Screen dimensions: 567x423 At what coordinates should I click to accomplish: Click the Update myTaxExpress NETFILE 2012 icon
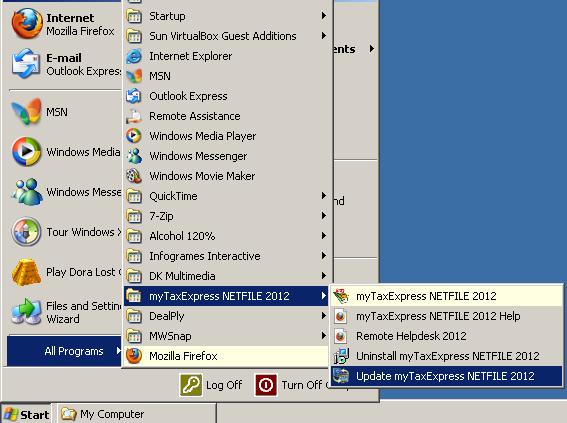point(341,376)
